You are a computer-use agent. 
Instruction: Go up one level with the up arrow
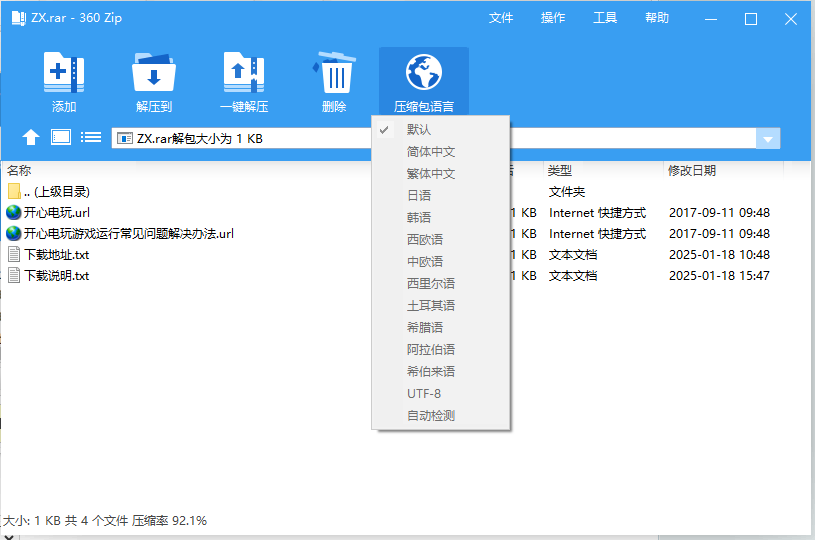[31, 138]
